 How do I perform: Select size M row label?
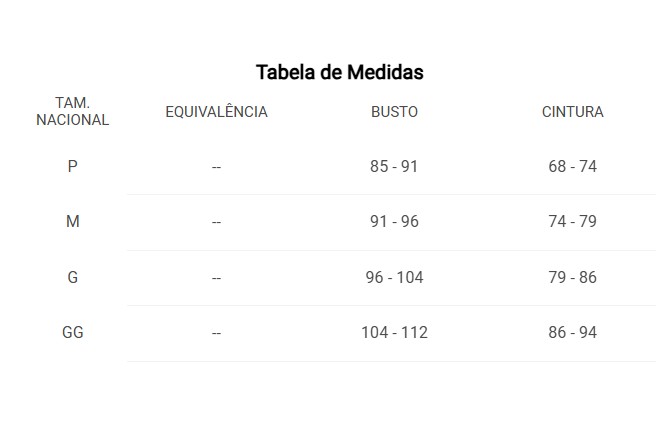coord(72,221)
